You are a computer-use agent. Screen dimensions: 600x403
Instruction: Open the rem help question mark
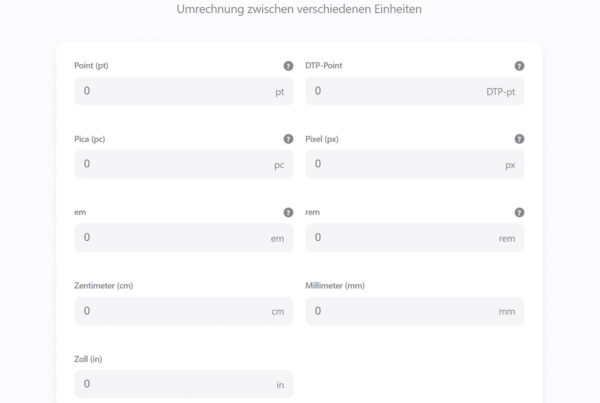coord(519,212)
